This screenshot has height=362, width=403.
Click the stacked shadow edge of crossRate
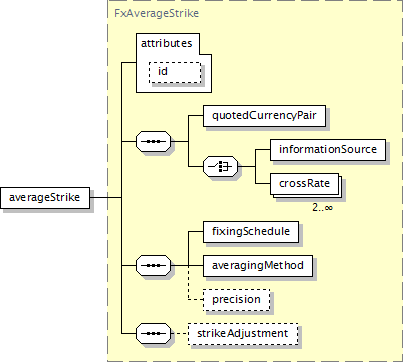click(341, 188)
